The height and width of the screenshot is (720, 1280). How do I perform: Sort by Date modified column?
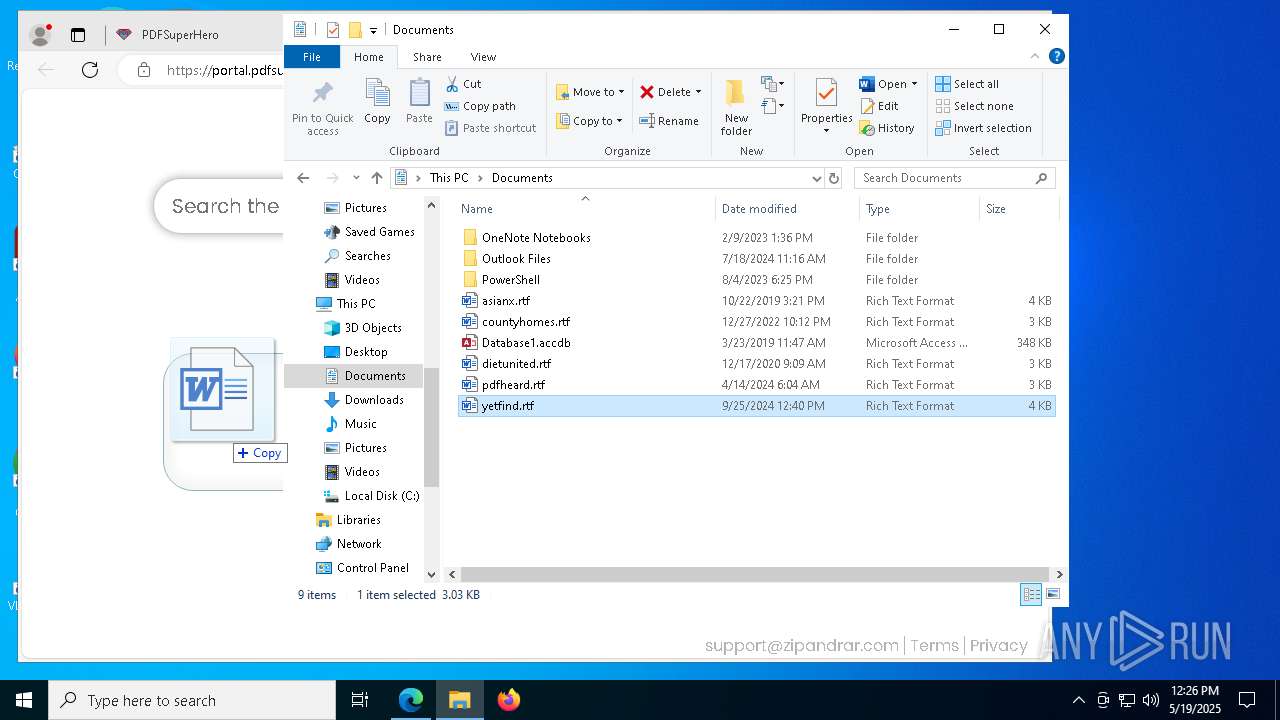(x=787, y=209)
